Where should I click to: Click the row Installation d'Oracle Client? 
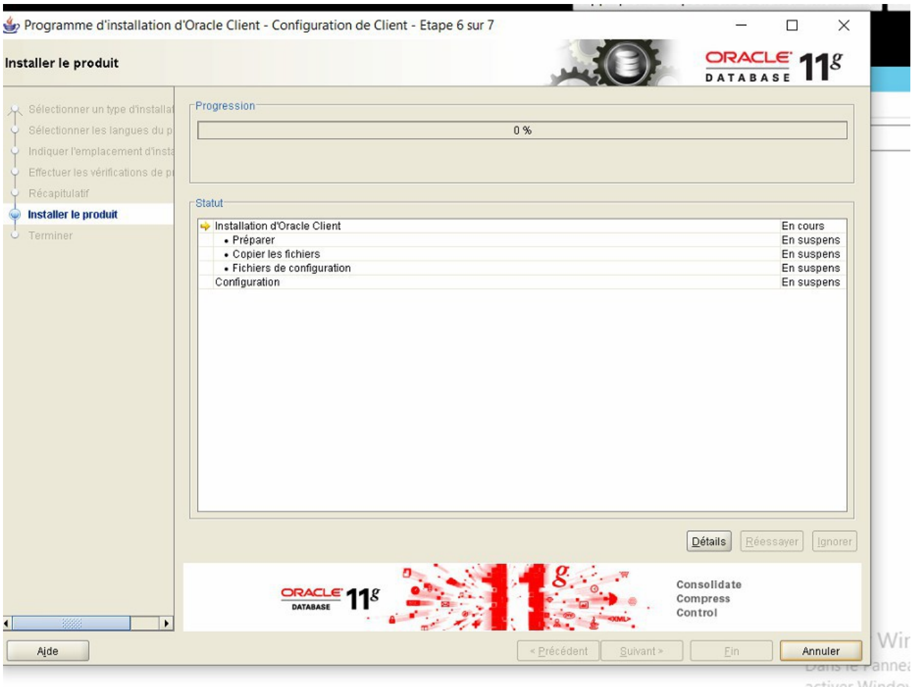(x=522, y=226)
